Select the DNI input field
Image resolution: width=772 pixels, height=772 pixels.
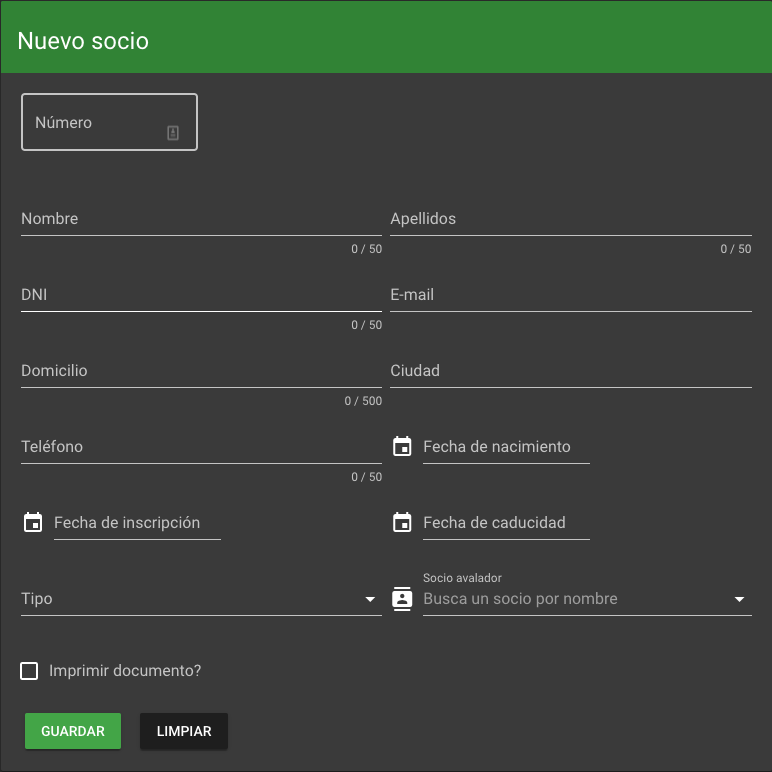201,295
